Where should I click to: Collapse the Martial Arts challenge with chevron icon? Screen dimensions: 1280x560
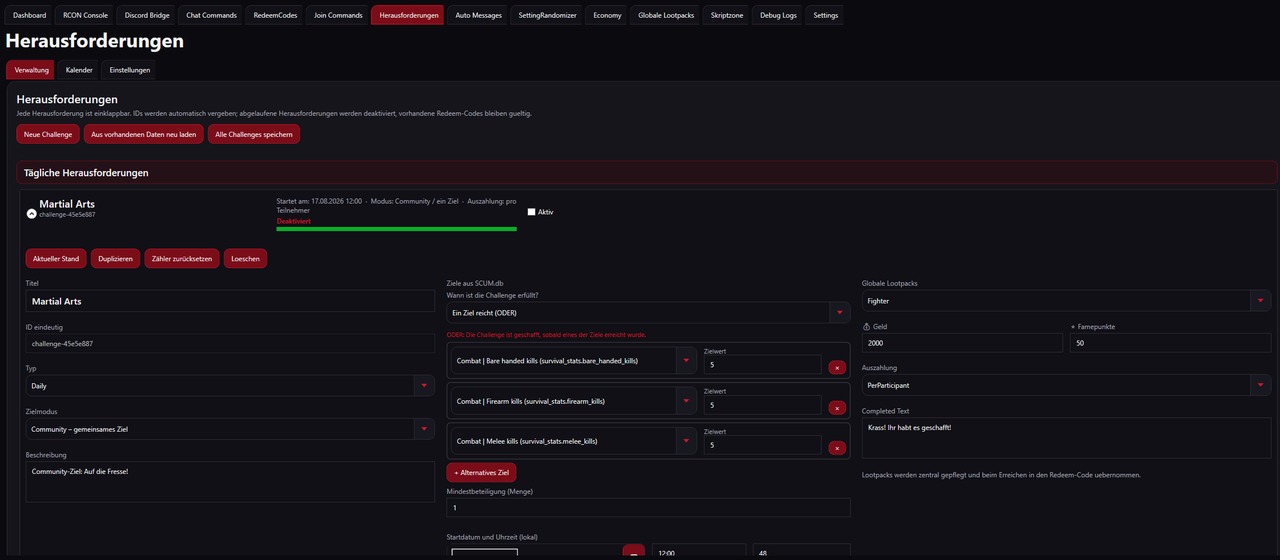pos(31,214)
